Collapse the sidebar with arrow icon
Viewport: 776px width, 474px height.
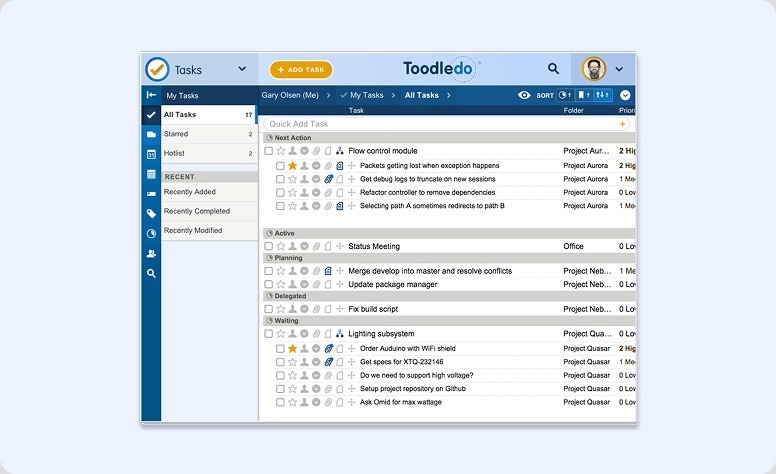click(151, 95)
